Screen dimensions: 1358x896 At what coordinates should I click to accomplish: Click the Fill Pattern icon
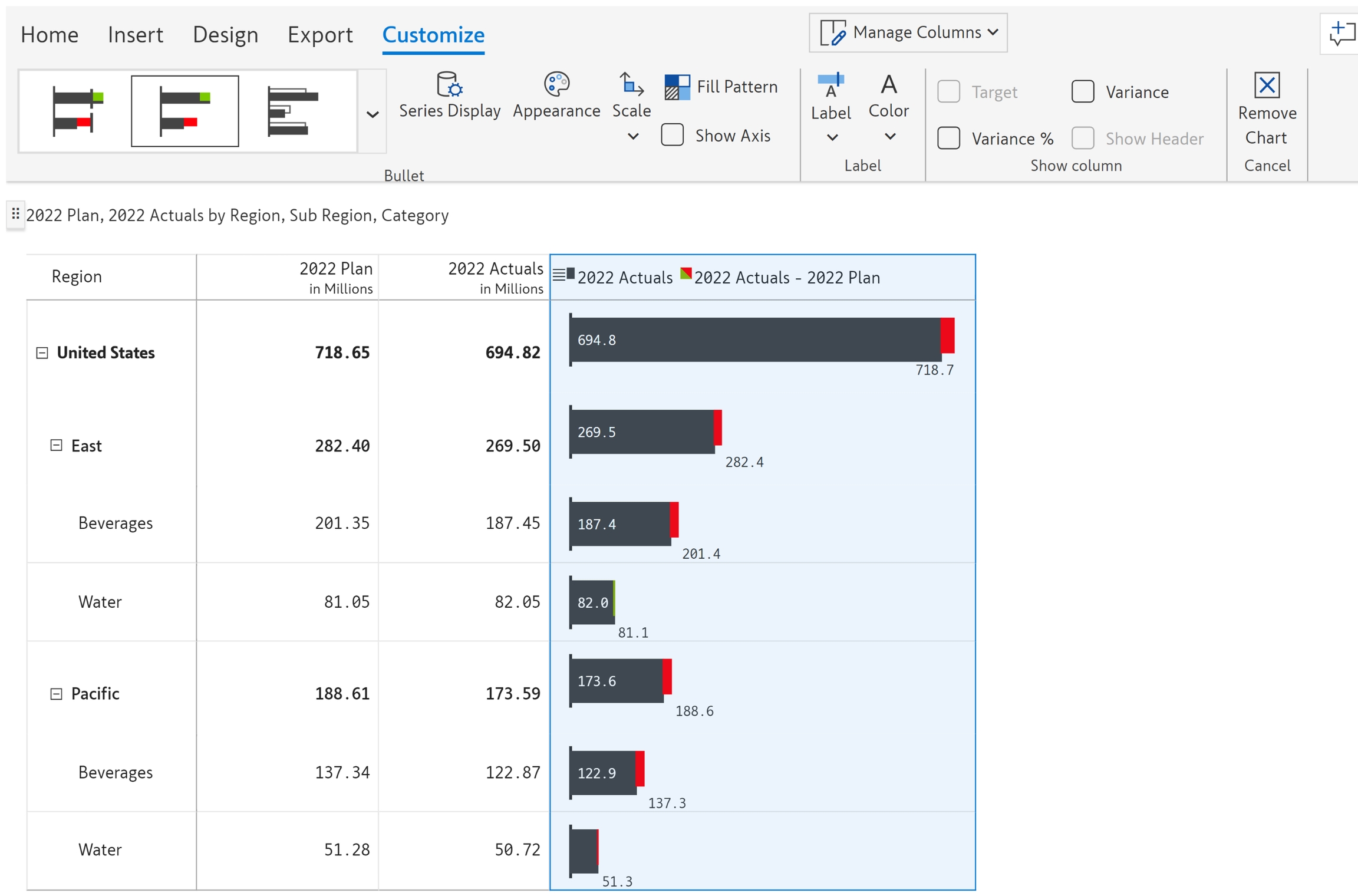coord(677,87)
